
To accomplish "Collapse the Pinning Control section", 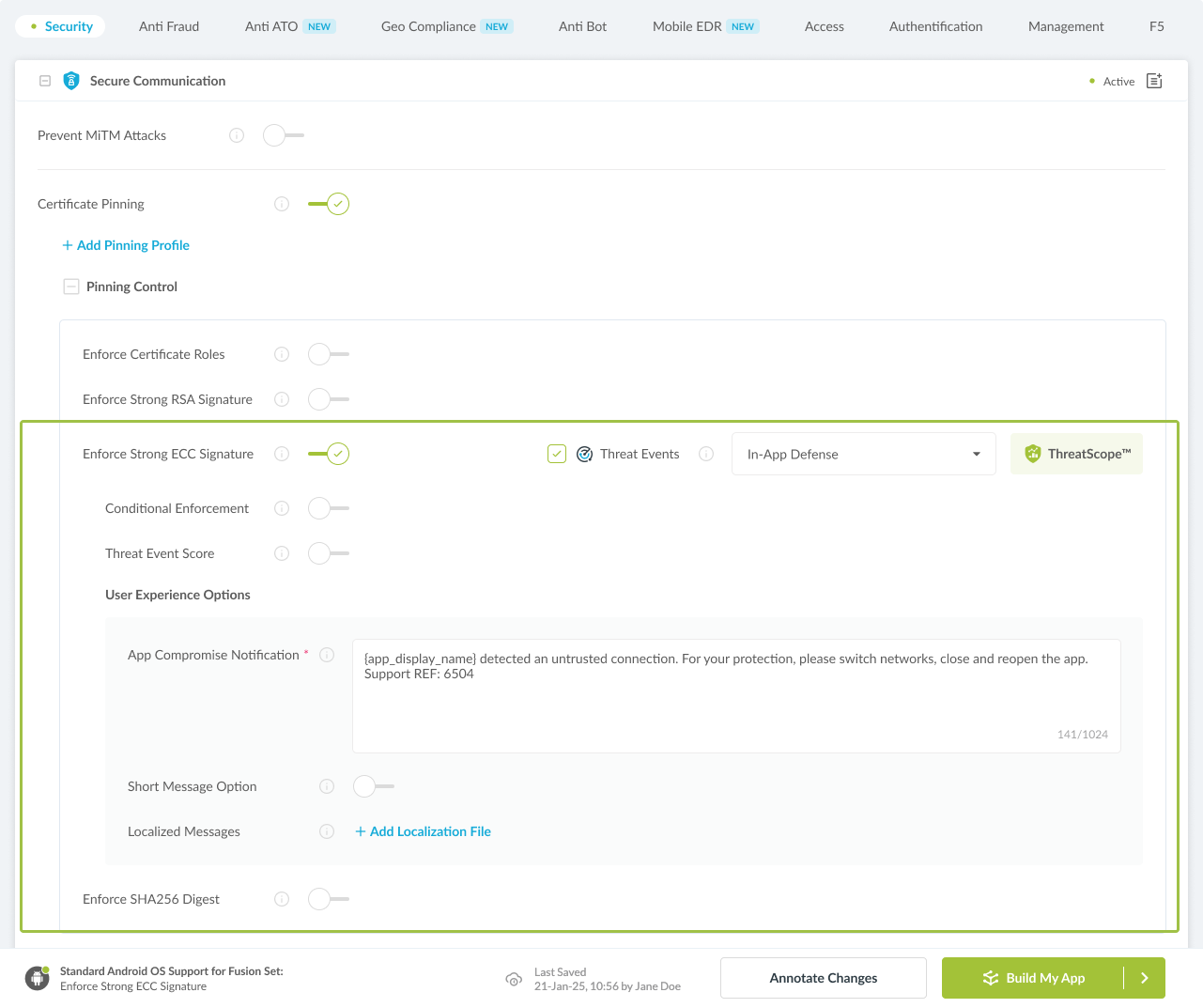I will 71,287.
